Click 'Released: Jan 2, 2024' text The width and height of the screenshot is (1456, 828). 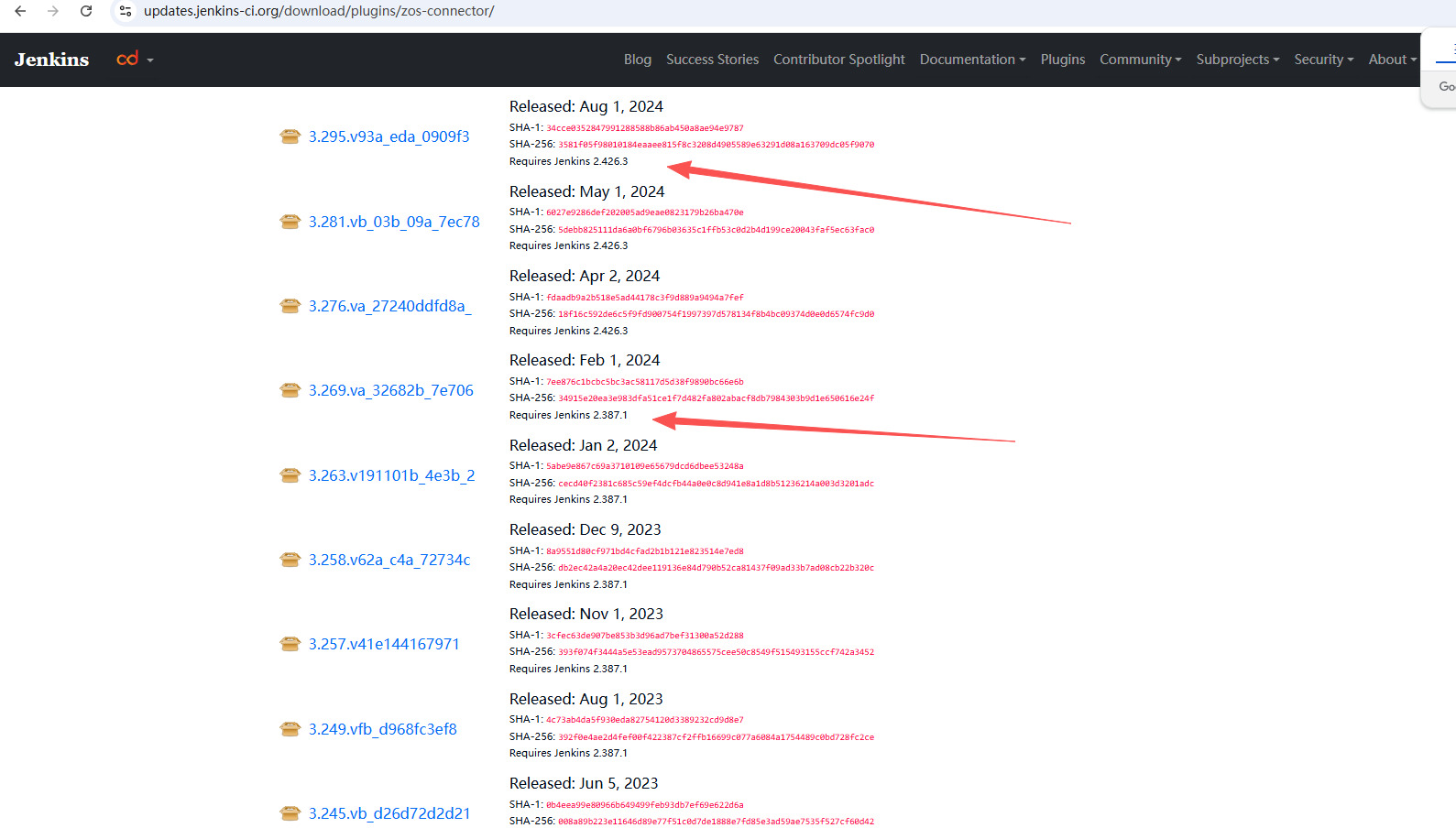tap(584, 445)
